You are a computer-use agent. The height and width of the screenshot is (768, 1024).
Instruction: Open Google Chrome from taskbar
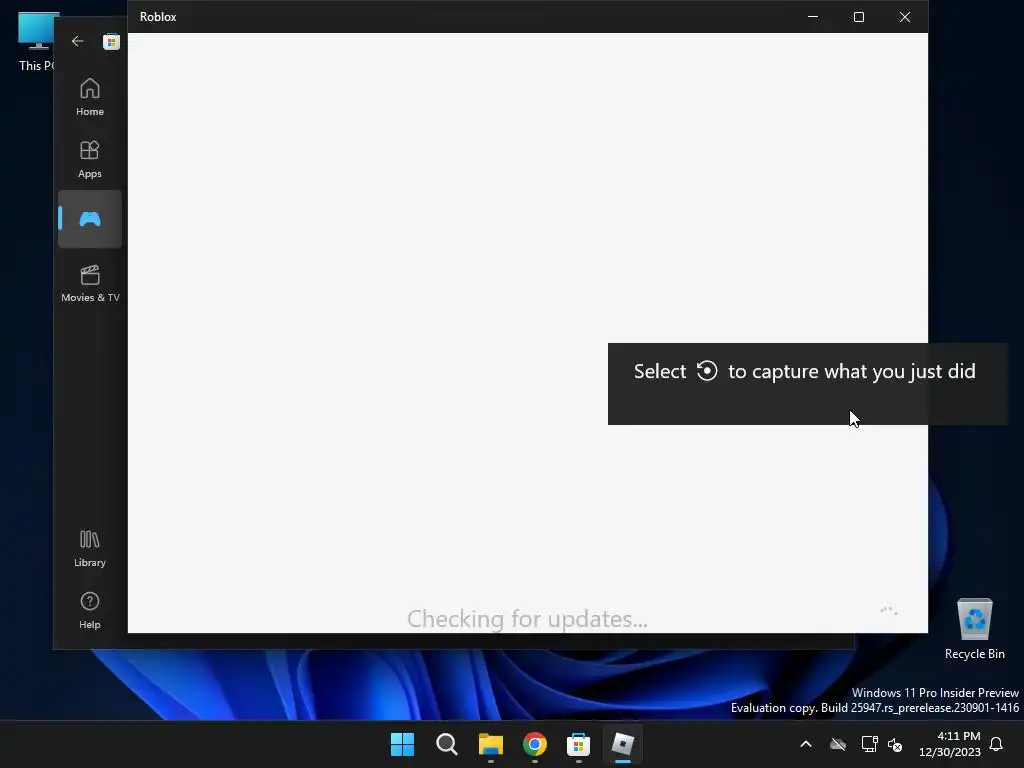point(535,744)
